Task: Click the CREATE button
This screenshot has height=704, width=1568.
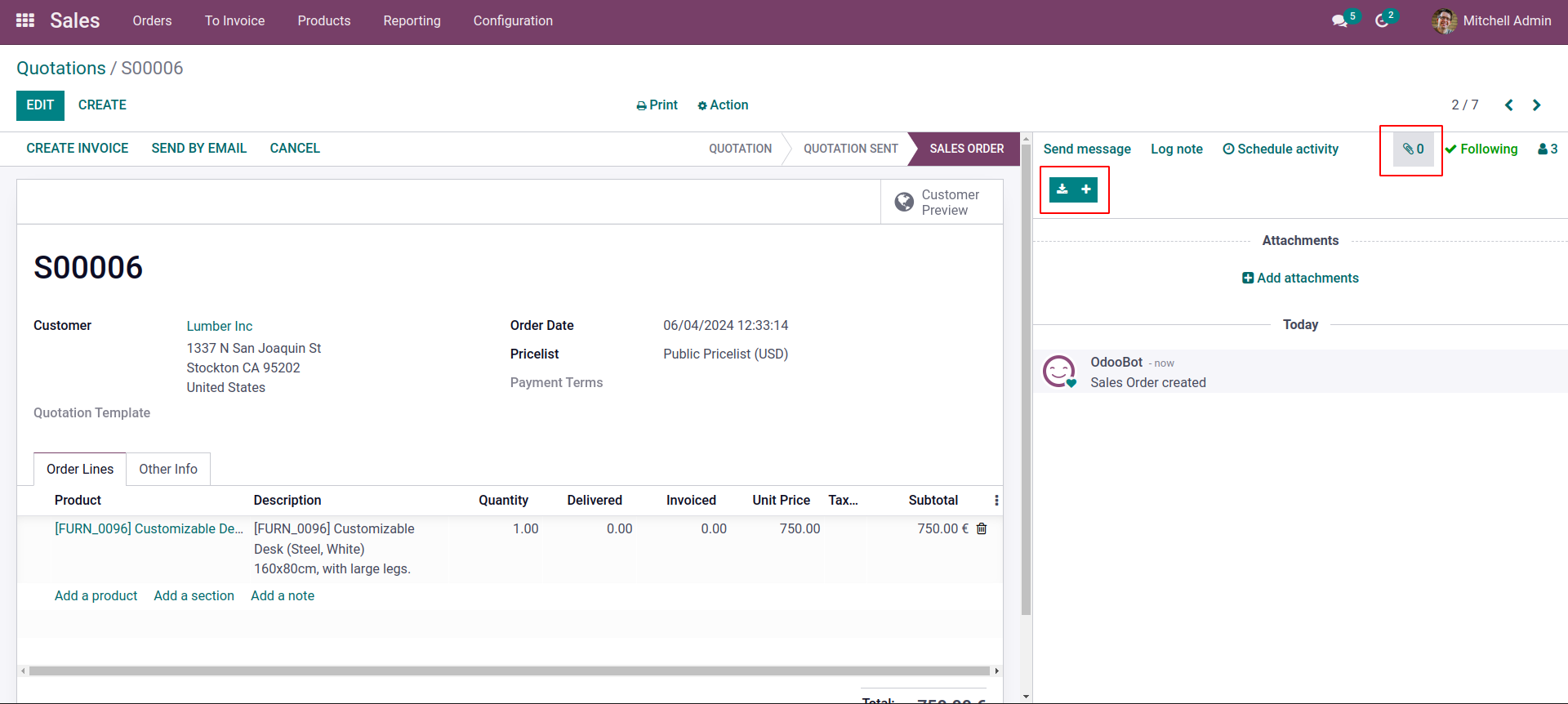Action: 102,105
